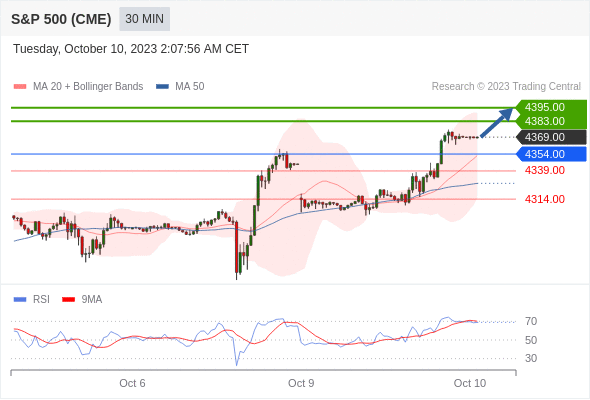
Task: Click the blue 4354.00 pivot price tag
Action: (551, 154)
